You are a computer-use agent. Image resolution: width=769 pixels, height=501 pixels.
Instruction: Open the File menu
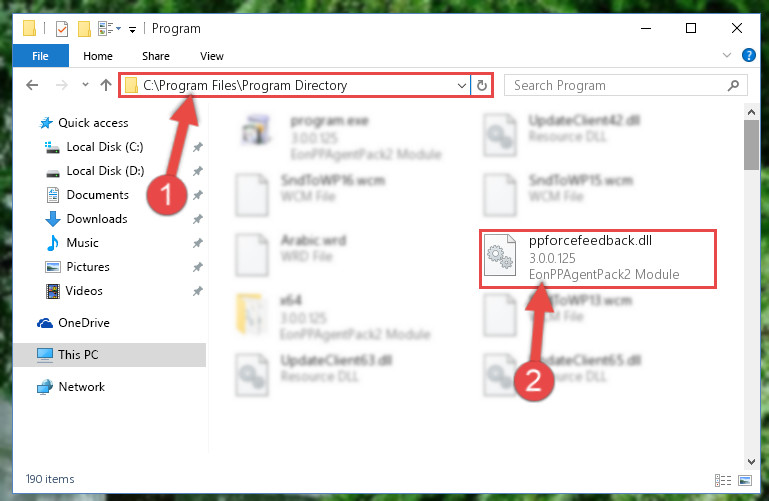tap(41, 56)
